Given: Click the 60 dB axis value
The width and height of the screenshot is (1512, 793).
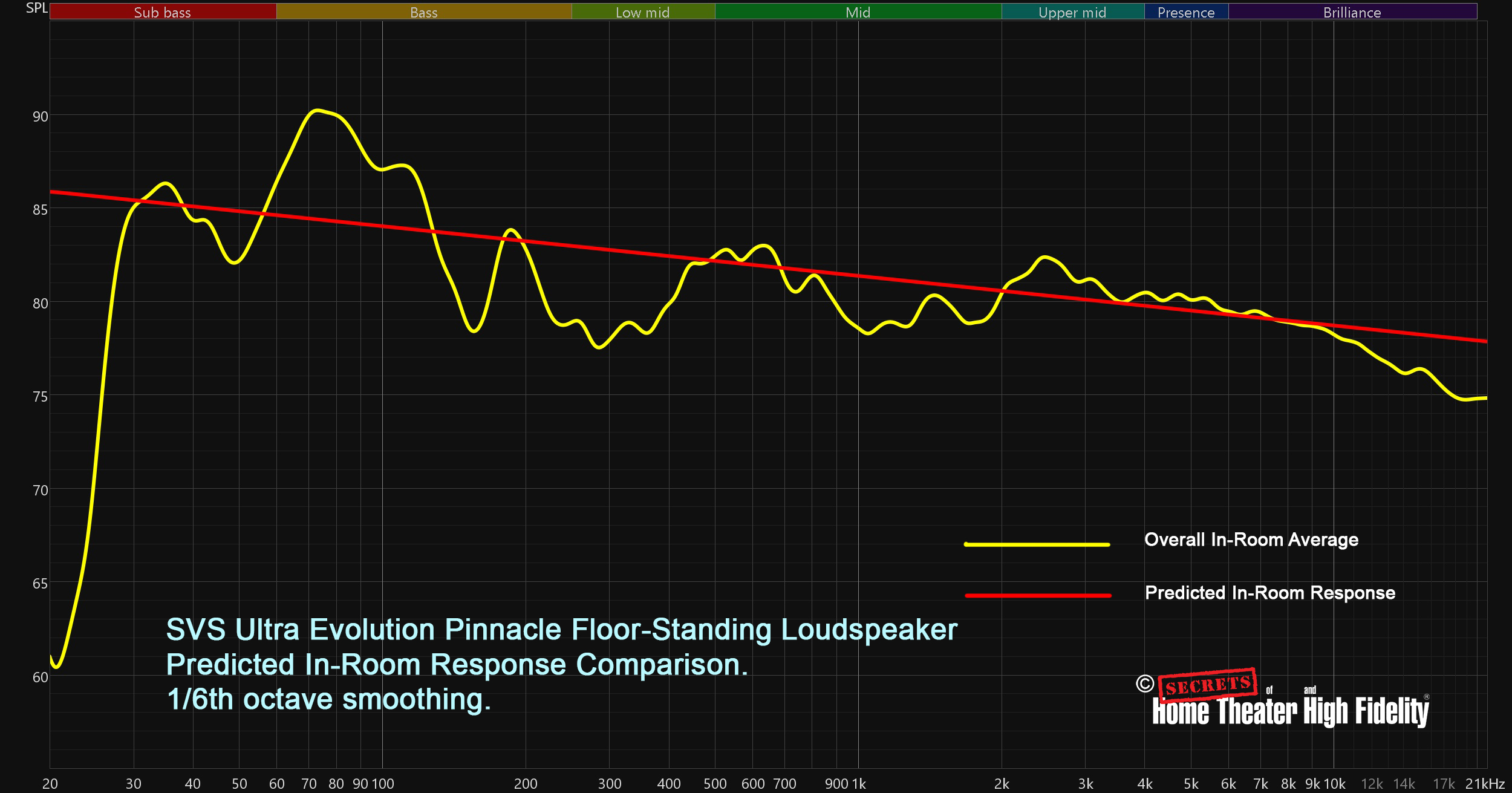Looking at the screenshot, I should click(x=40, y=677).
